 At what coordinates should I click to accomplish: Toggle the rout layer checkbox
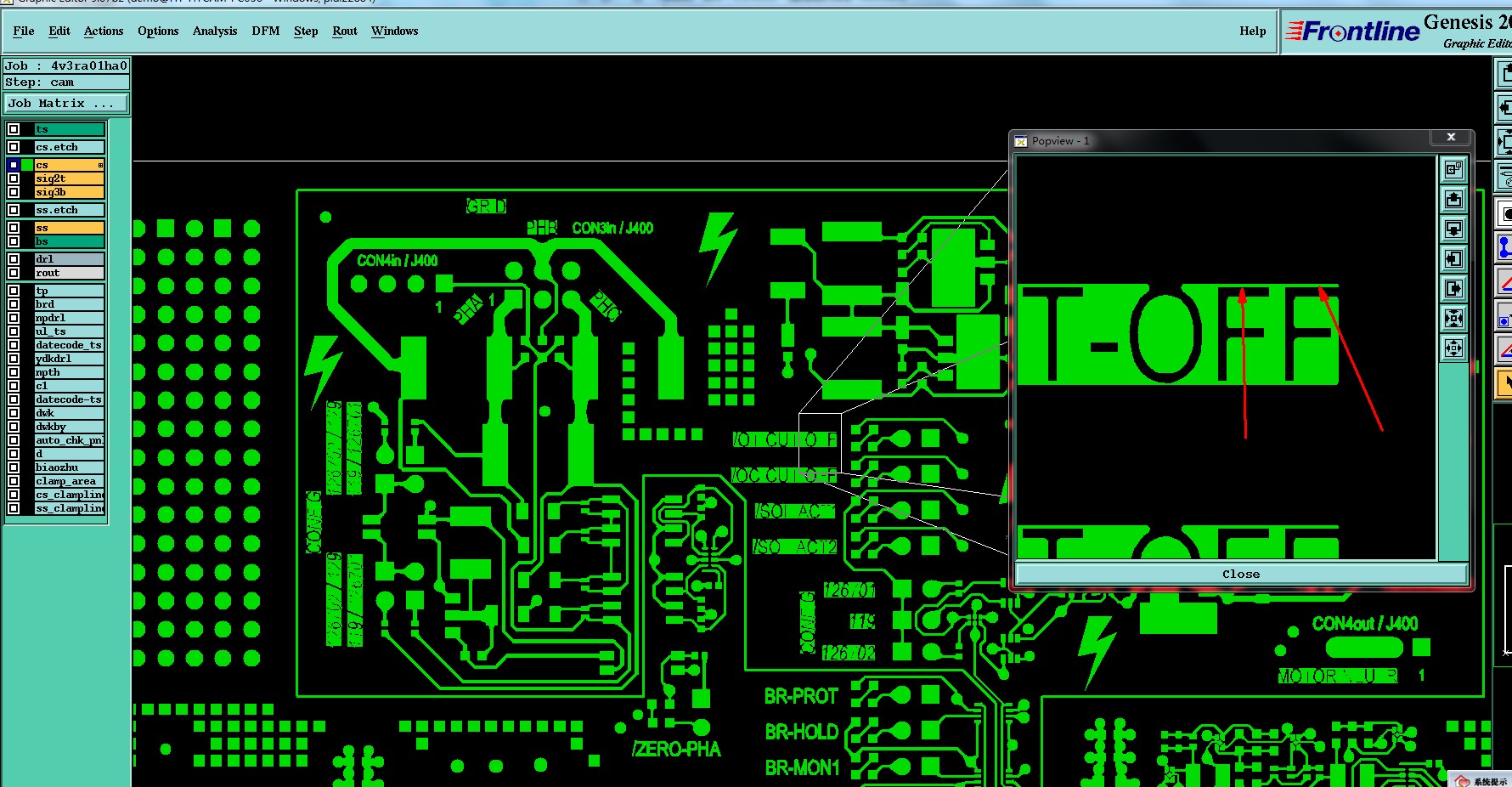coord(14,273)
